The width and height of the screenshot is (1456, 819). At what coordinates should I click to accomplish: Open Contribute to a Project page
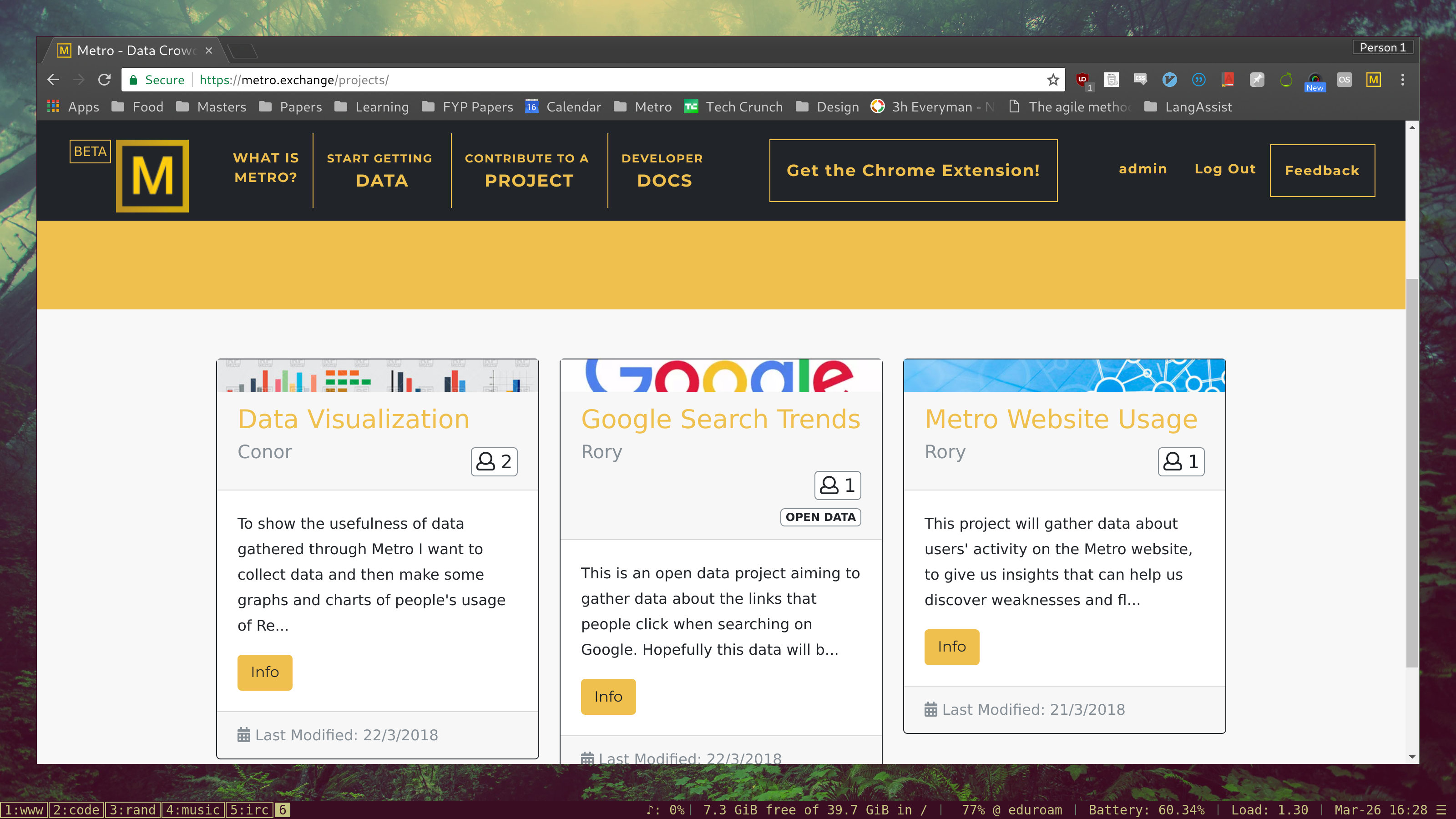click(x=527, y=170)
